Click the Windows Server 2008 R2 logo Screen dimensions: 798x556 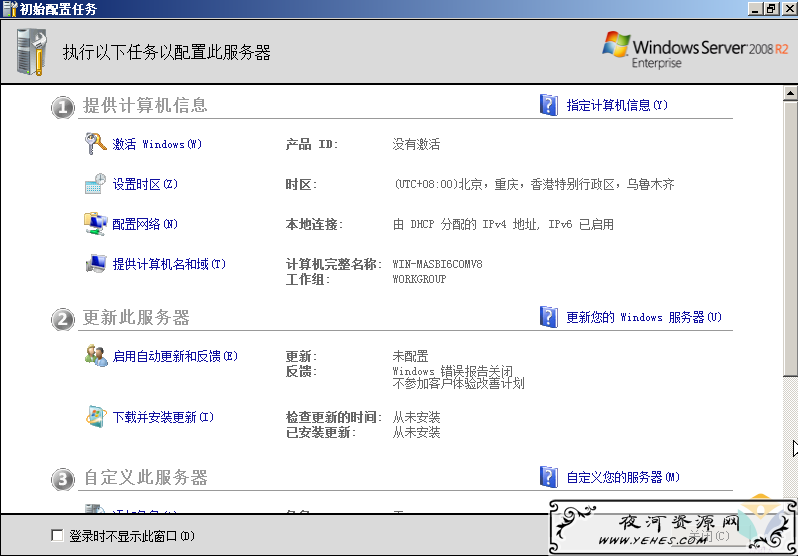[x=695, y=50]
